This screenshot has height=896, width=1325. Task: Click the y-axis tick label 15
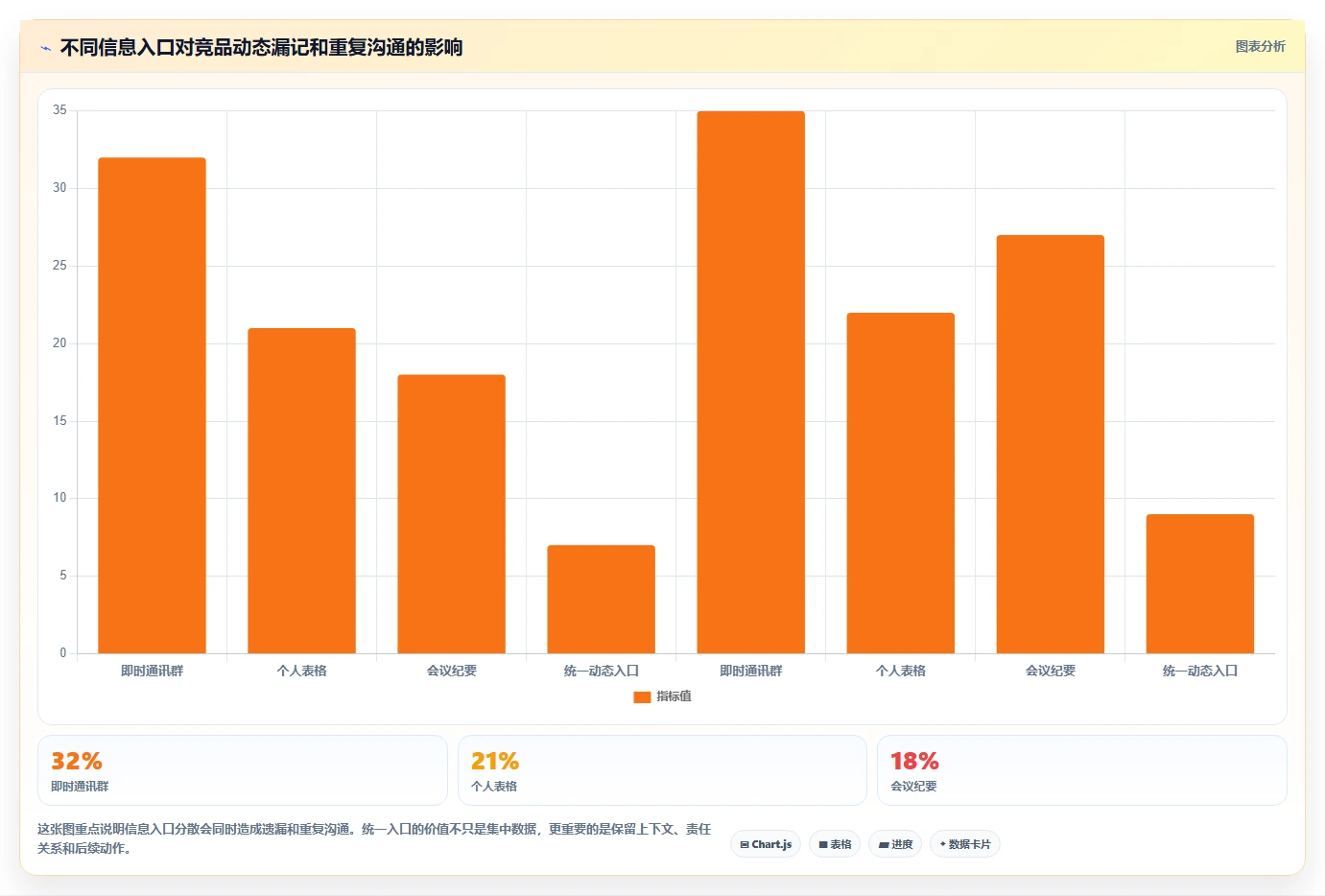[x=59, y=421]
